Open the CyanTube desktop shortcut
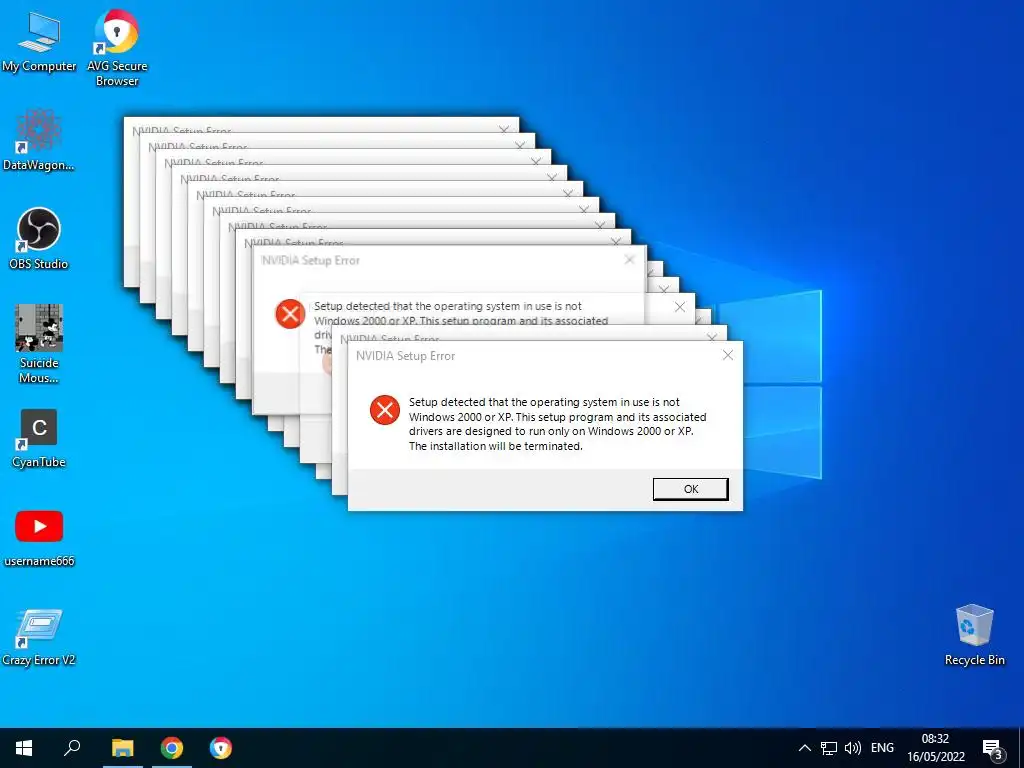 click(39, 439)
